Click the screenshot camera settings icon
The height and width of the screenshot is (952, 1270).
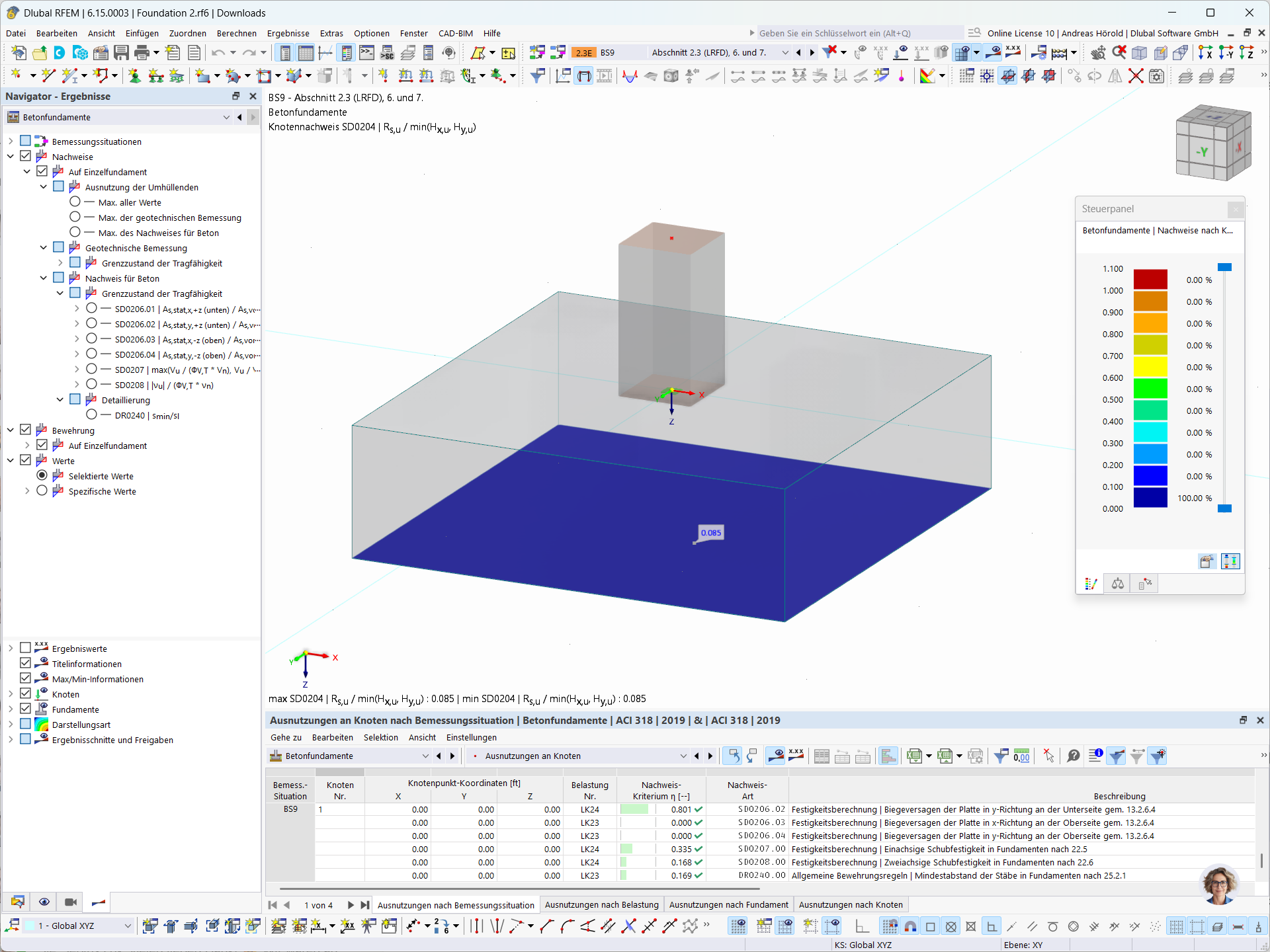pyautogui.click(x=1156, y=76)
